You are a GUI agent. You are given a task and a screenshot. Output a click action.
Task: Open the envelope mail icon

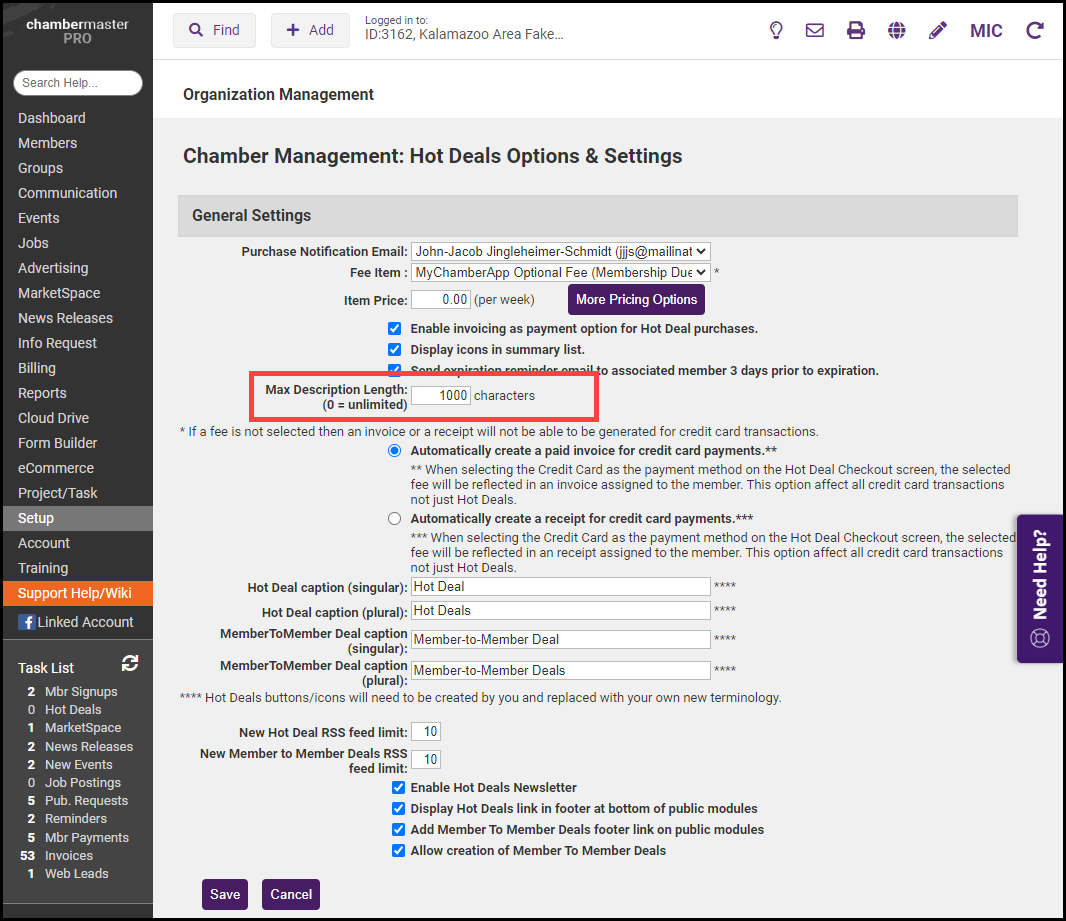[815, 30]
